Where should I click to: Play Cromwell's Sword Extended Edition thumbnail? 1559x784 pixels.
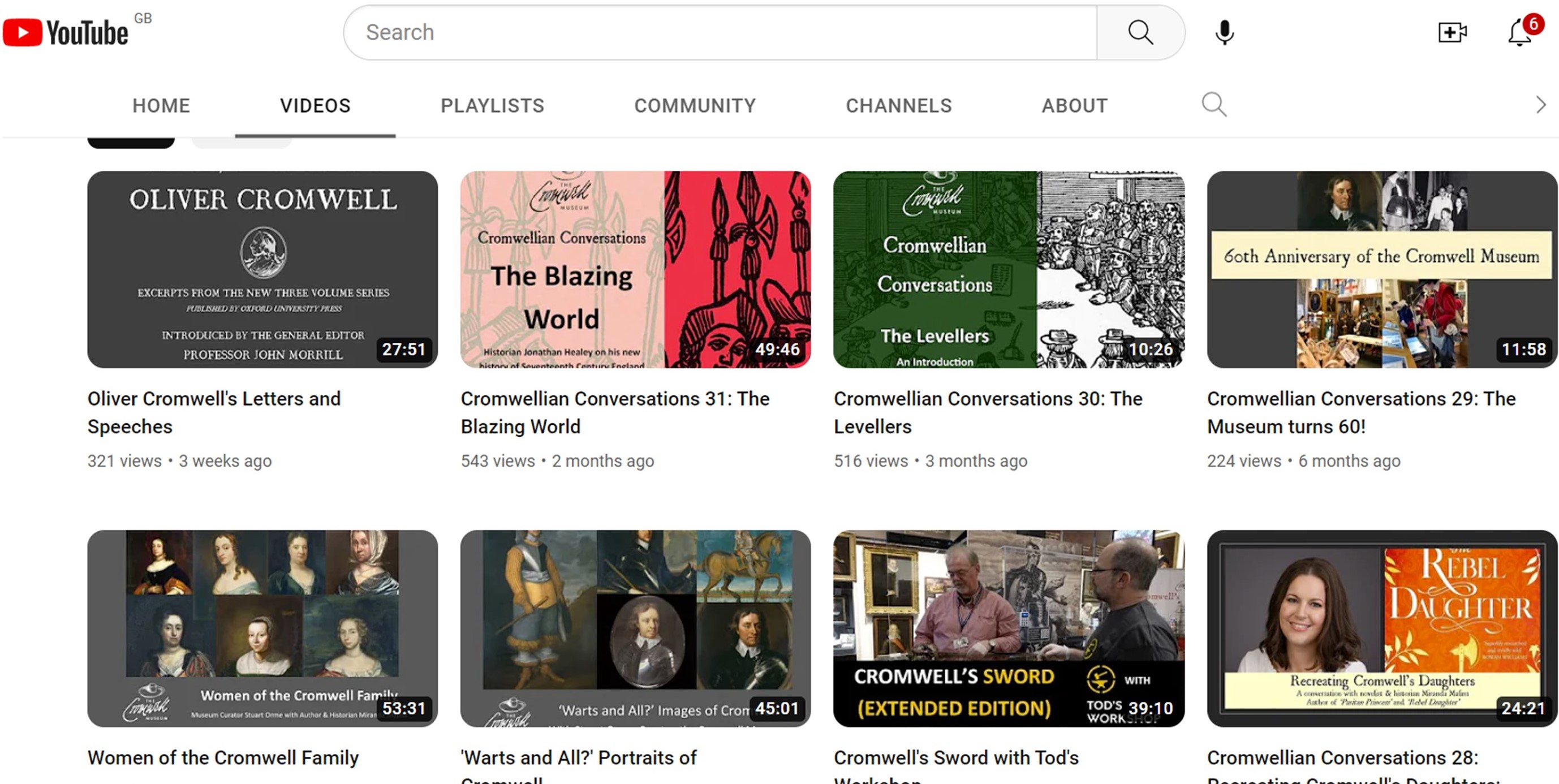pos(1009,628)
